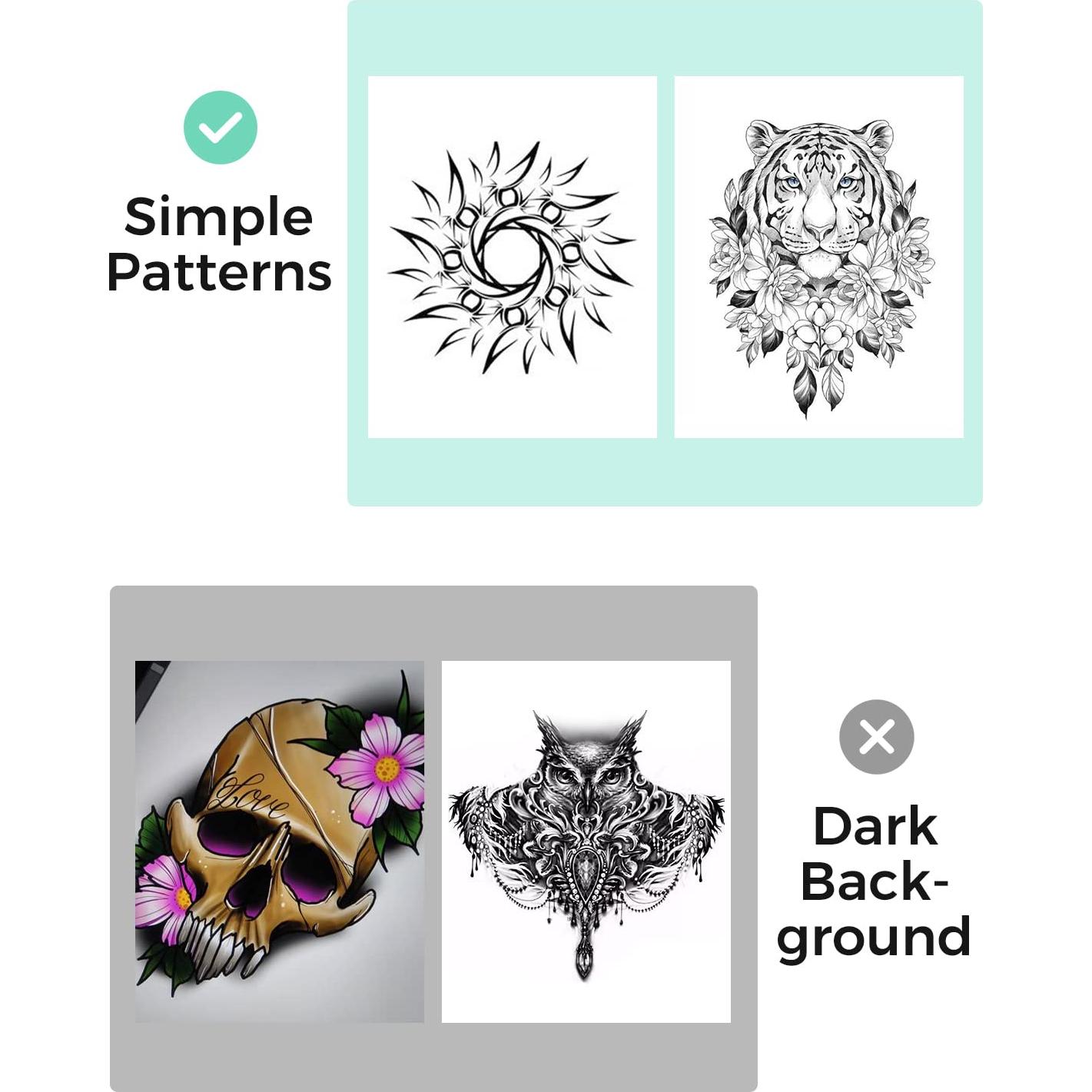Click the tiger's blue eyes
This screenshot has height=1092, width=1092.
(819, 182)
